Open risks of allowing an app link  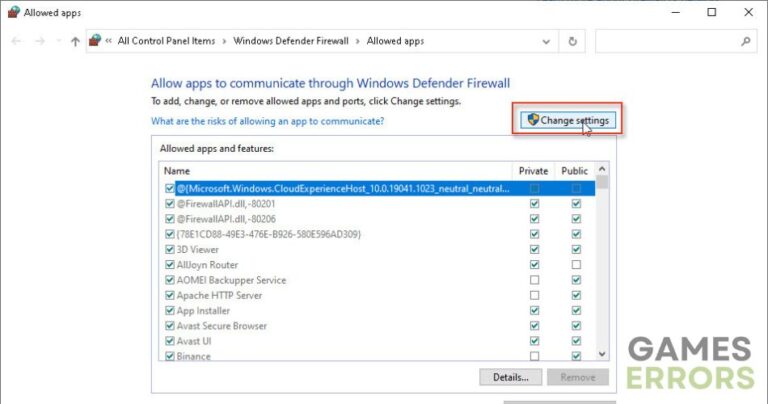pyautogui.click(x=267, y=121)
